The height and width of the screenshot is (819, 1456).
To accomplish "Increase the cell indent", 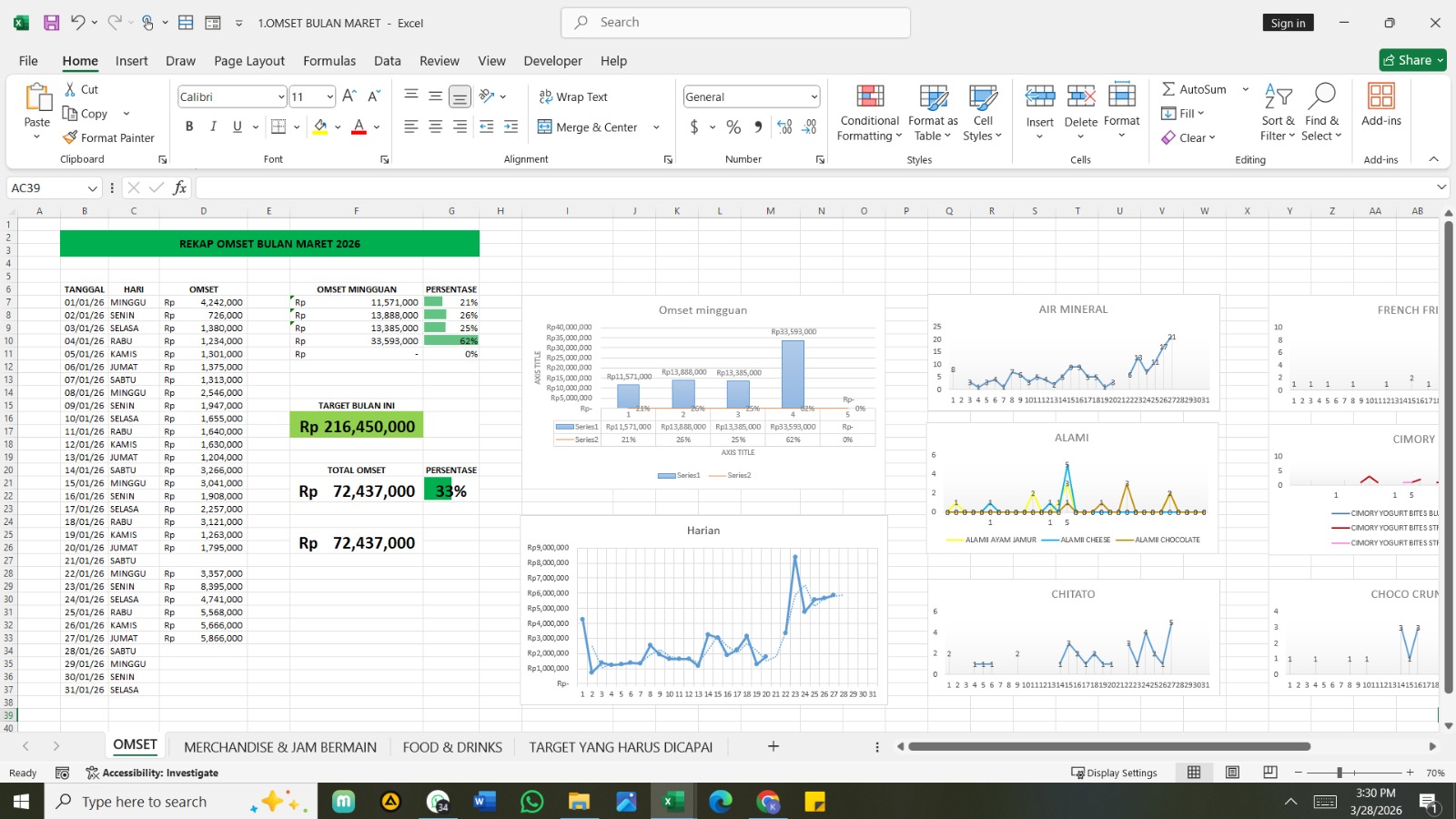I will (511, 126).
